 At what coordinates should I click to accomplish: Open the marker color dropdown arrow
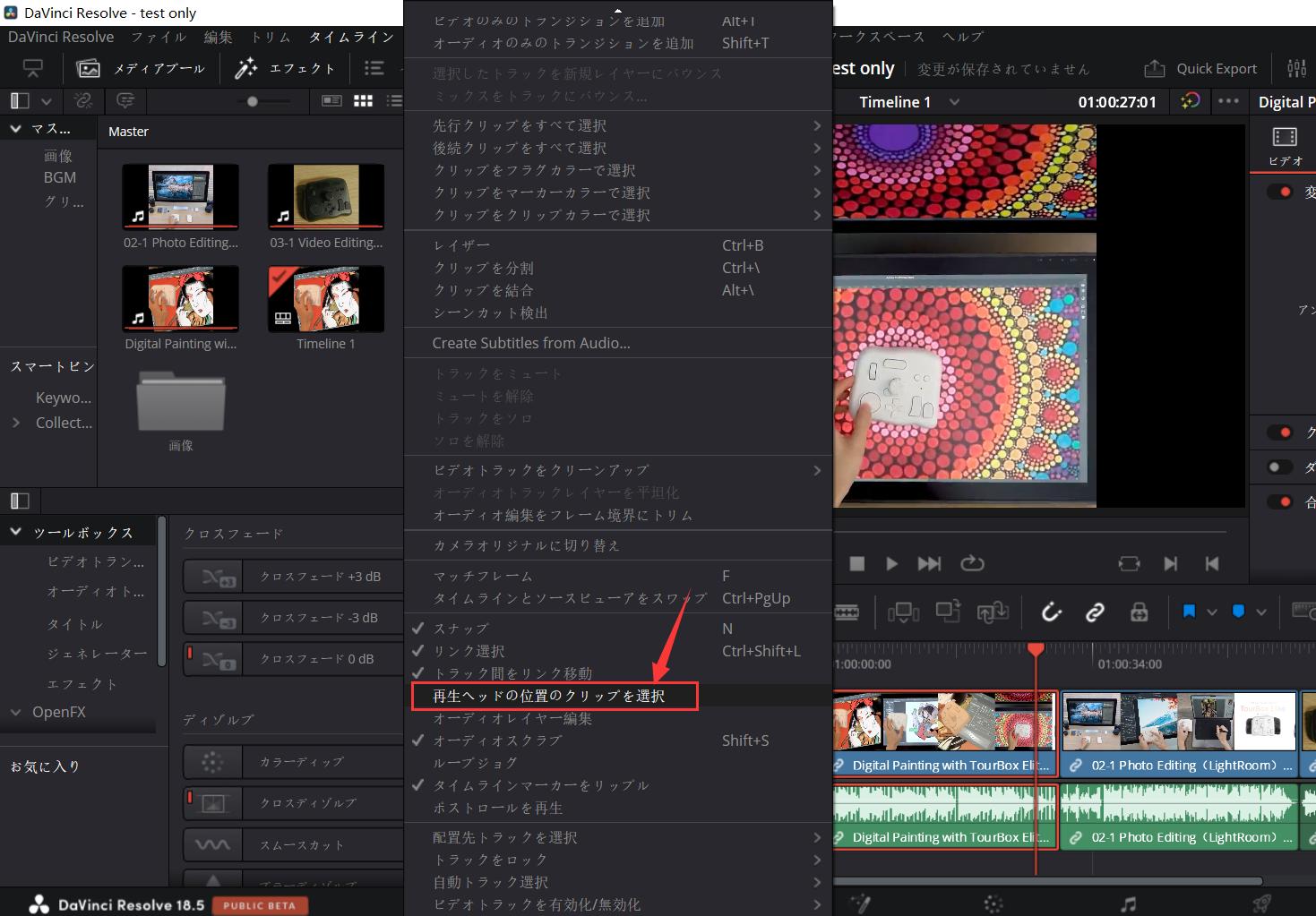(1261, 612)
